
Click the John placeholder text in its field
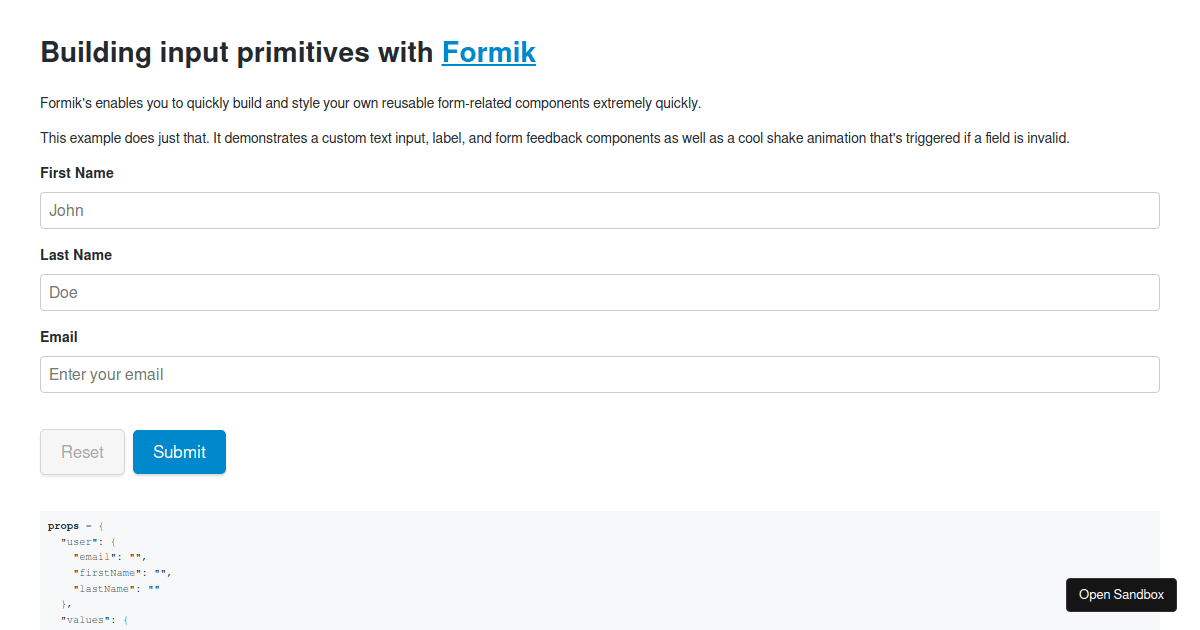pyautogui.click(x=66, y=210)
